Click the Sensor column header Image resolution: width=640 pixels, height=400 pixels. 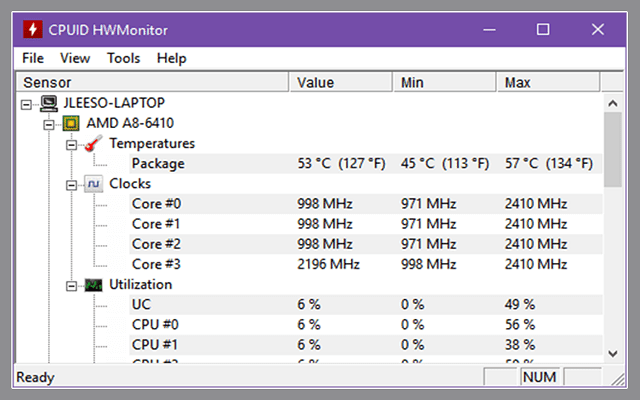coord(153,82)
